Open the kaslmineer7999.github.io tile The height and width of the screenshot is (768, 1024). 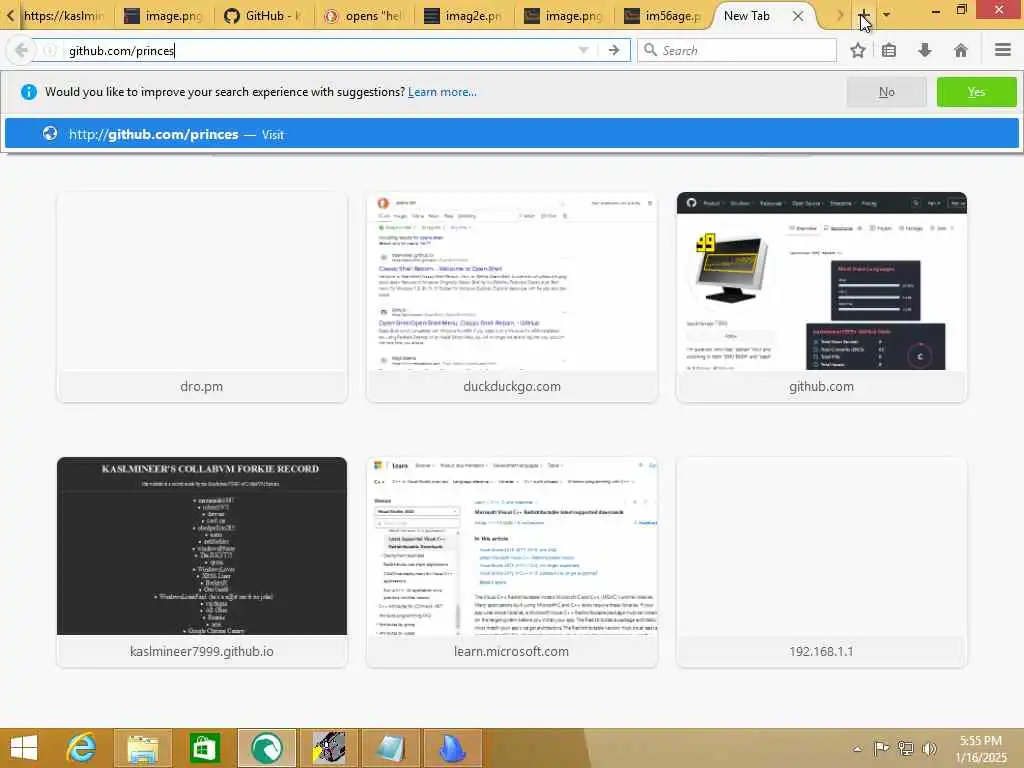(x=202, y=562)
